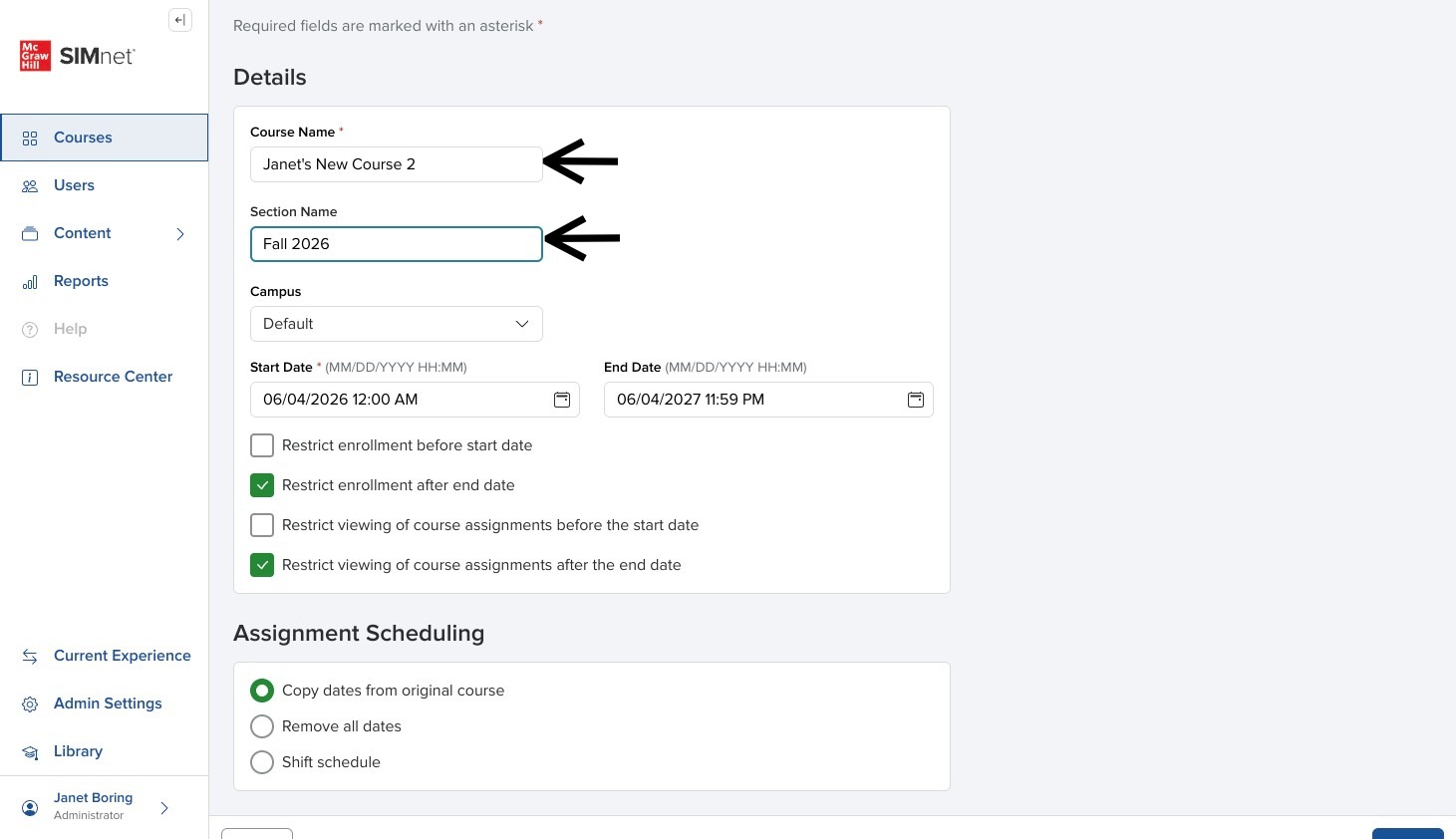The height and width of the screenshot is (839, 1456).
Task: Collapse the sidebar with the arrow icon
Action: [x=180, y=20]
